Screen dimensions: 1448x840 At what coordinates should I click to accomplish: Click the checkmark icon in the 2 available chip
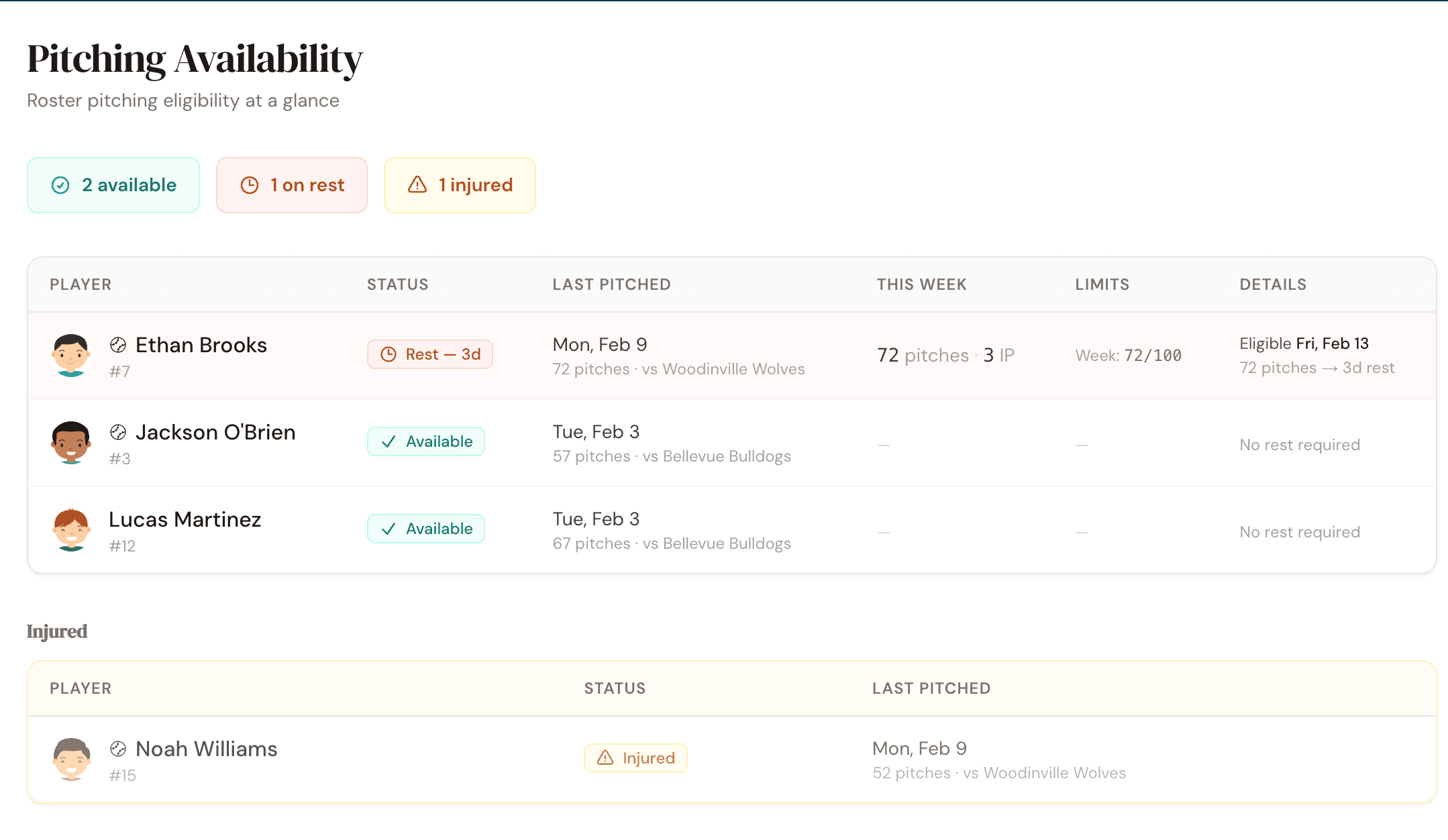pyautogui.click(x=60, y=185)
